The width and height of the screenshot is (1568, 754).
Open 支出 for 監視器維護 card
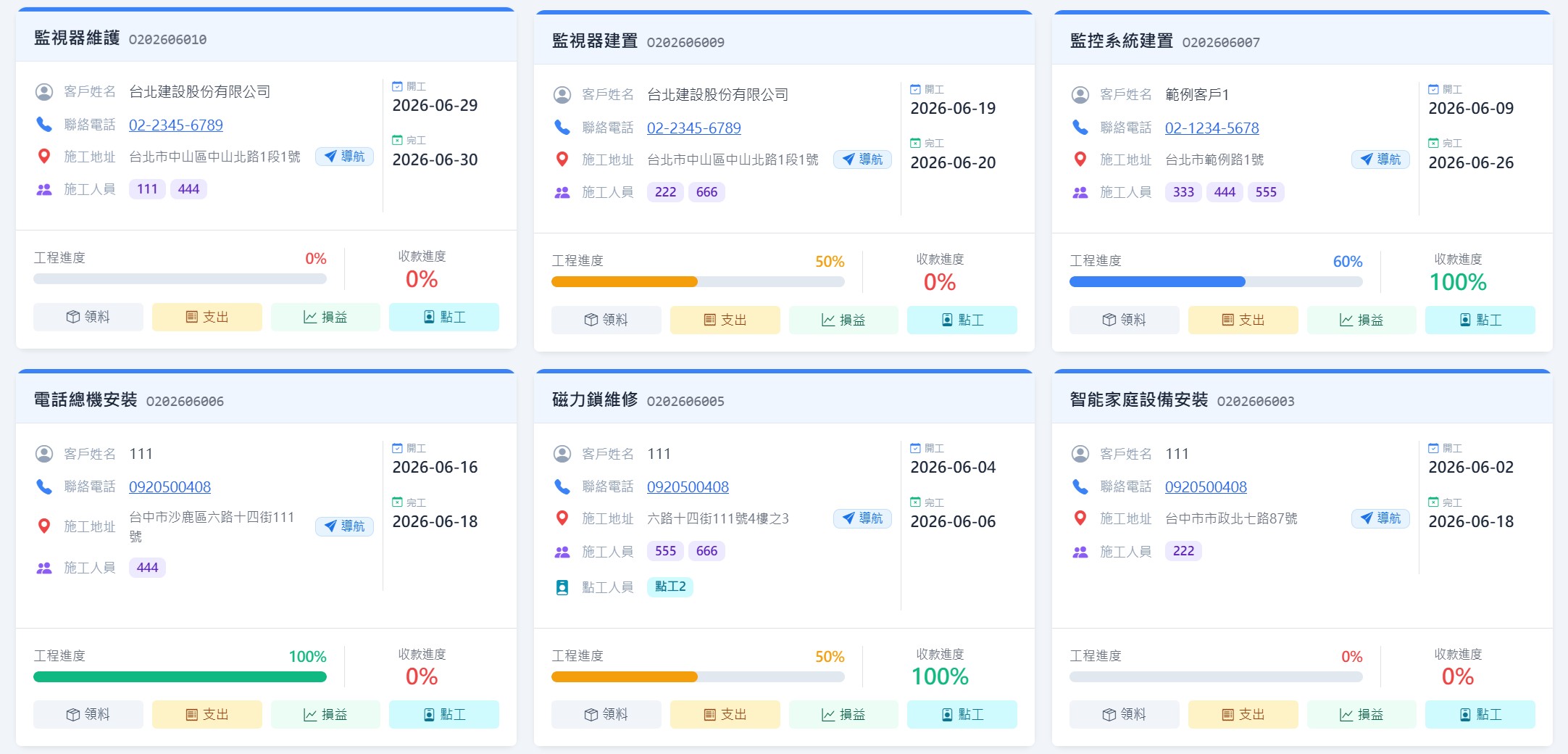[207, 317]
